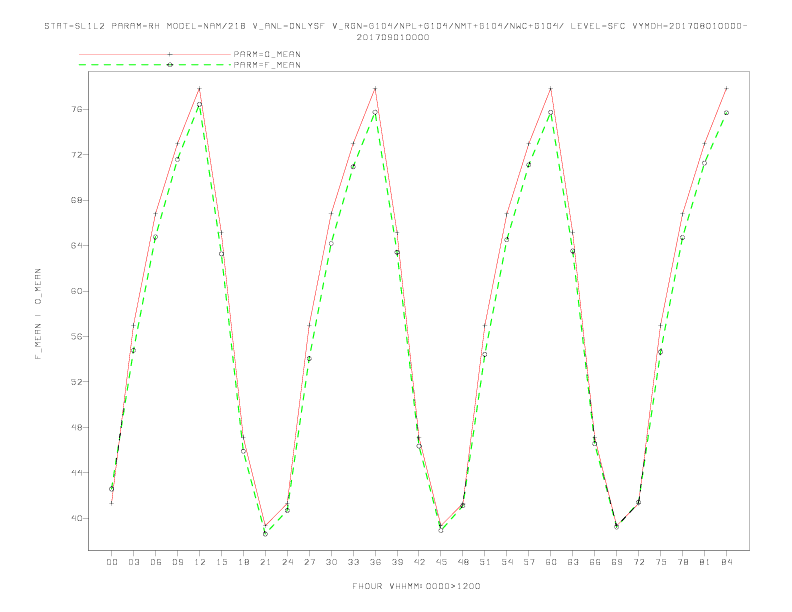Click the y-axis title F_MEAN O_MEAN
The width and height of the screenshot is (792, 612).
point(38,314)
